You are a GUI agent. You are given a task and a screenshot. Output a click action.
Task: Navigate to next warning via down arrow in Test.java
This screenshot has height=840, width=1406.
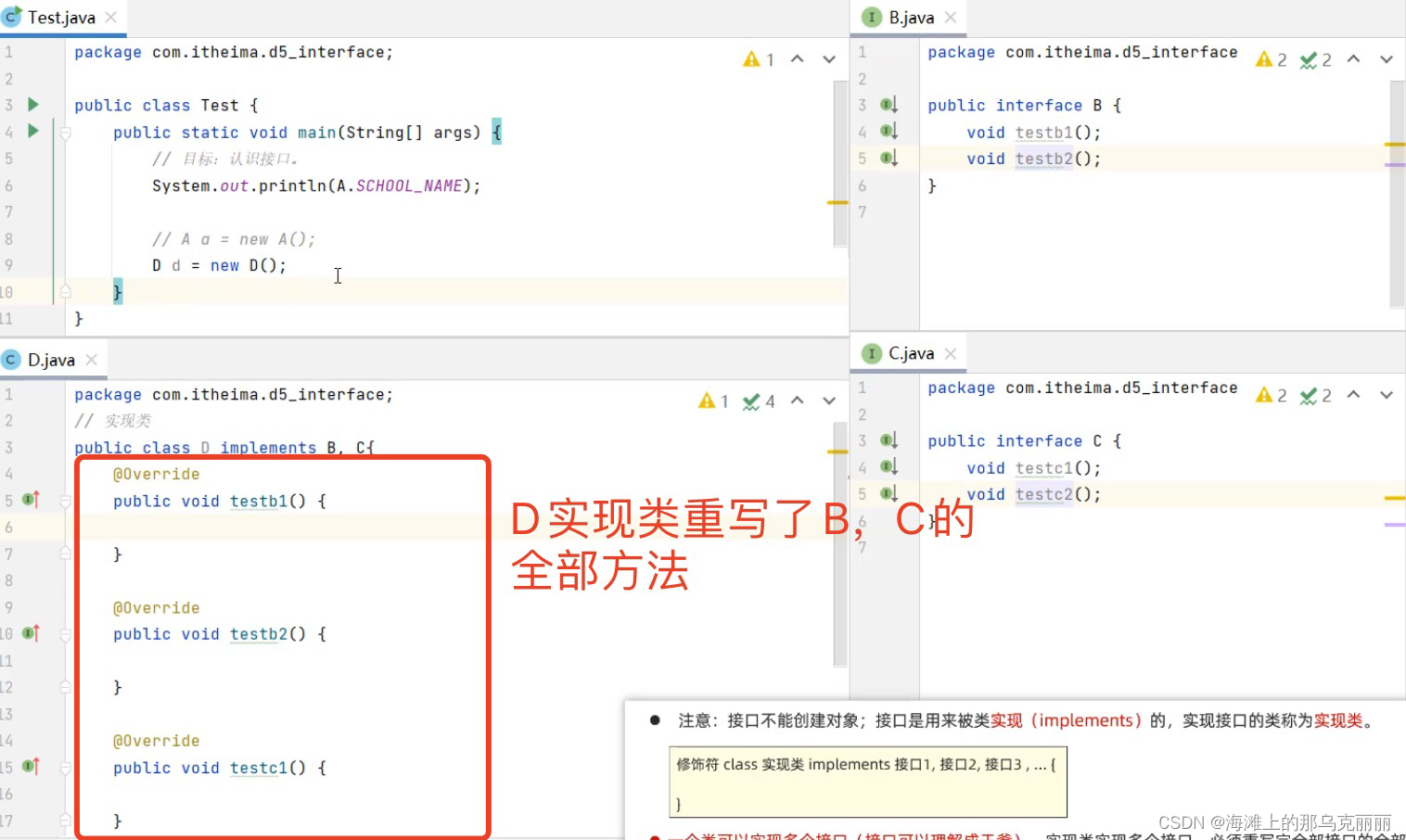[828, 58]
